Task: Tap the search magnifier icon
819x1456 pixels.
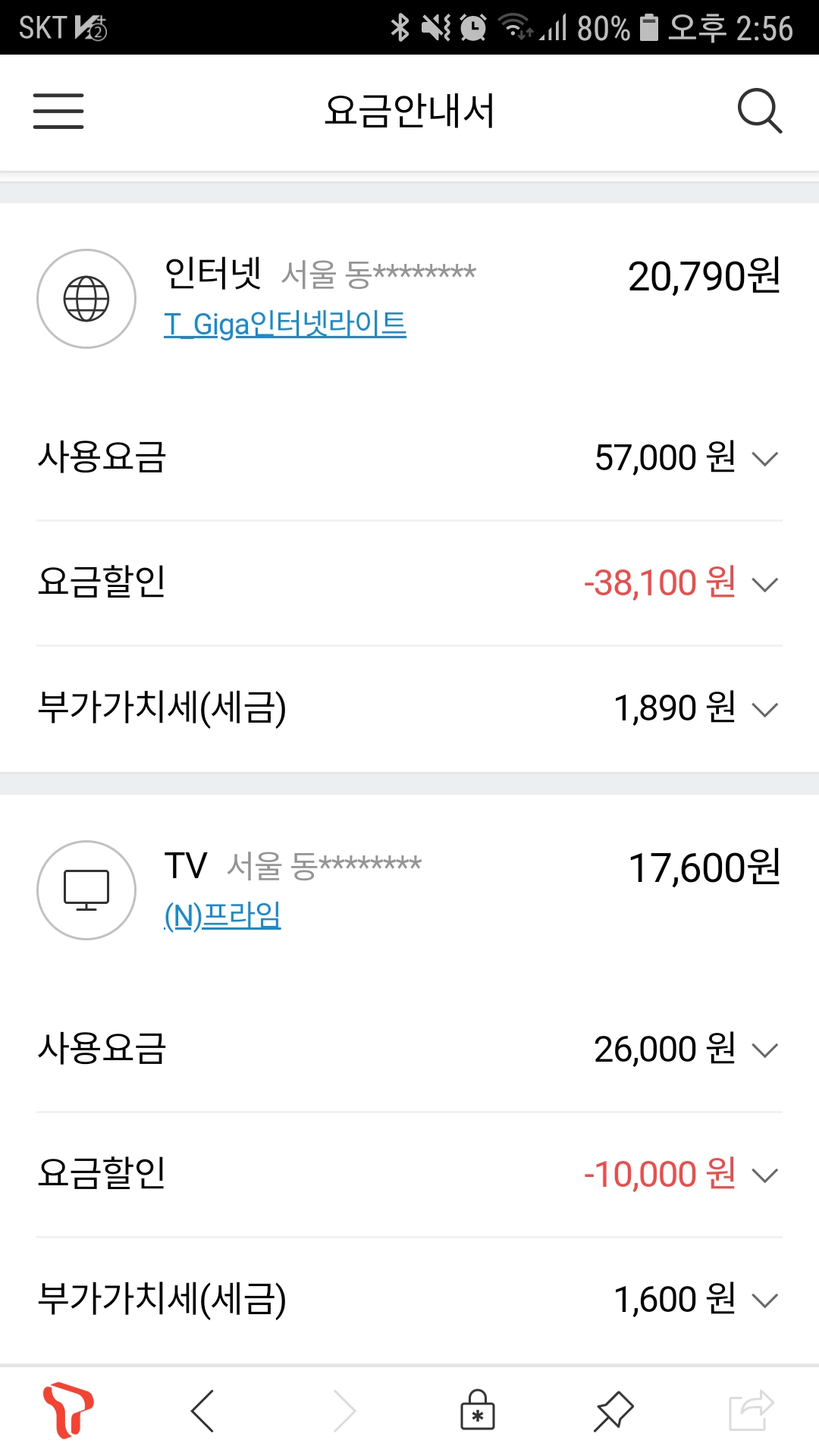Action: [x=759, y=111]
